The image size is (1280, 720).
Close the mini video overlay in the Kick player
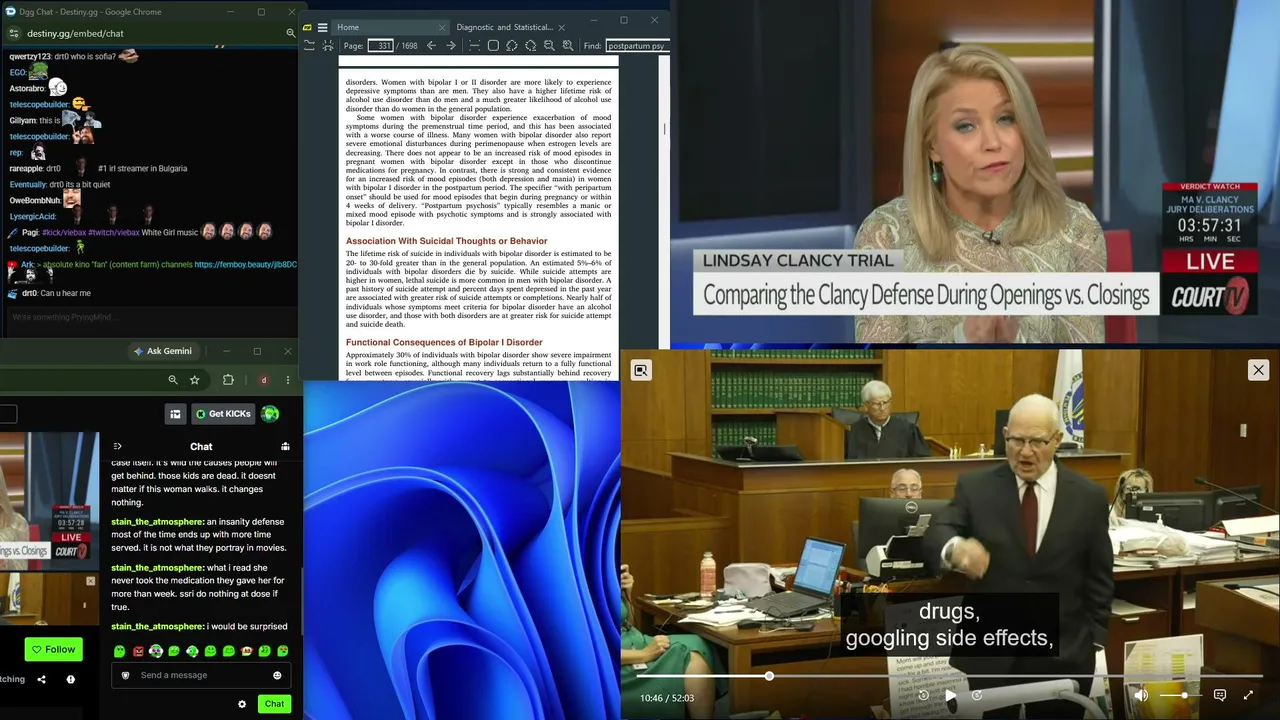tap(91, 581)
